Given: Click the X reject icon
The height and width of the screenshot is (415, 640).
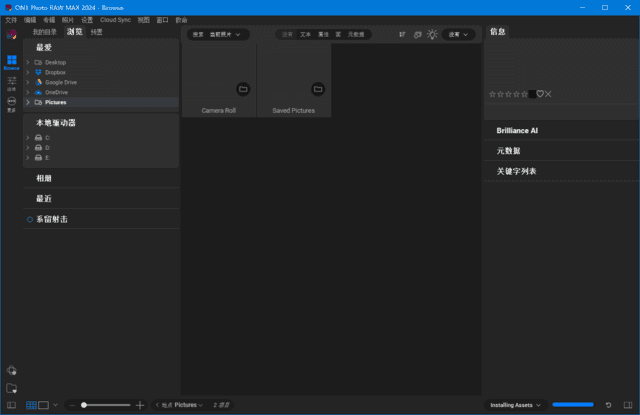Looking at the screenshot, I should point(548,94).
